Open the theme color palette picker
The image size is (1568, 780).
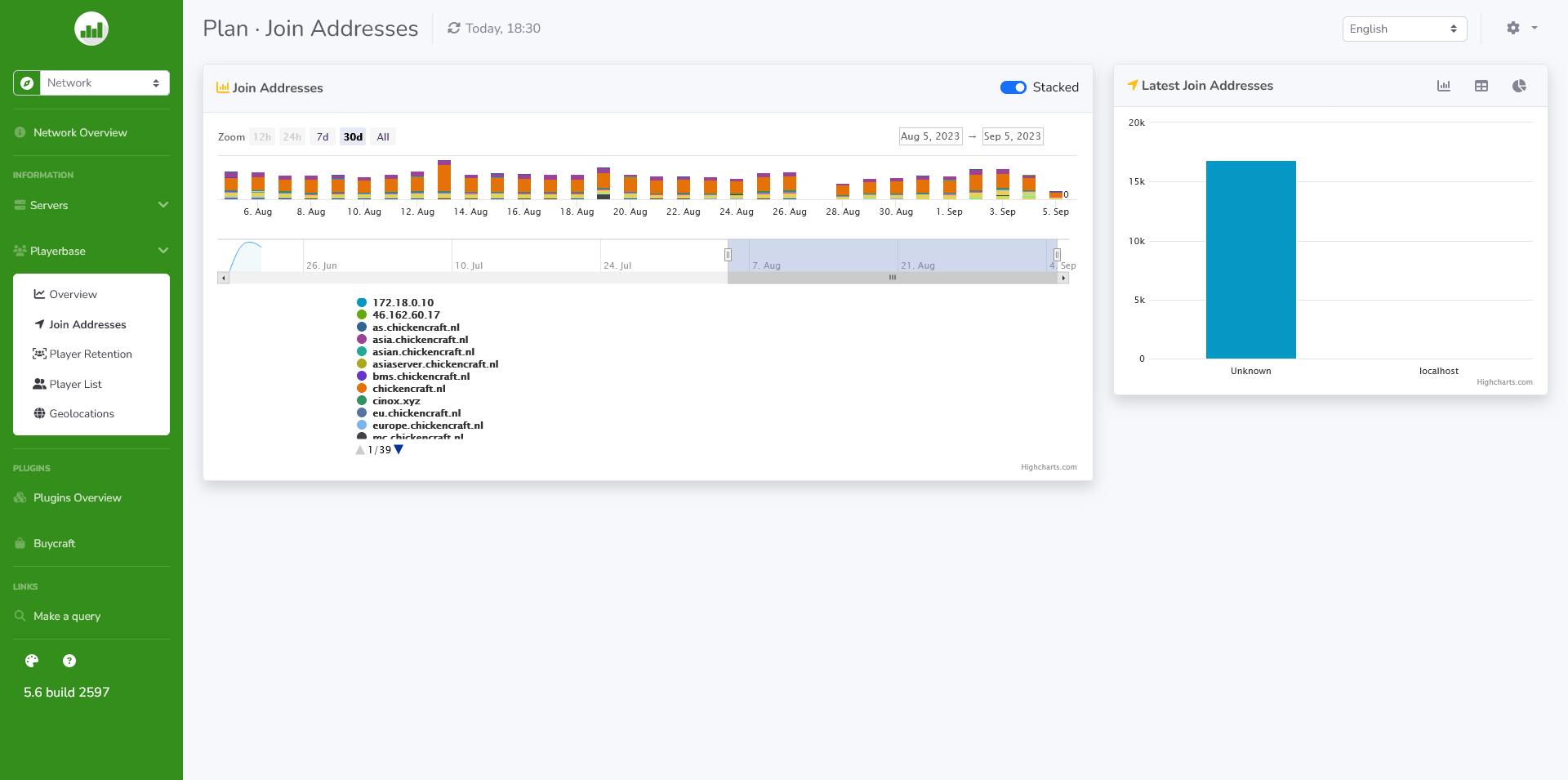coord(31,661)
